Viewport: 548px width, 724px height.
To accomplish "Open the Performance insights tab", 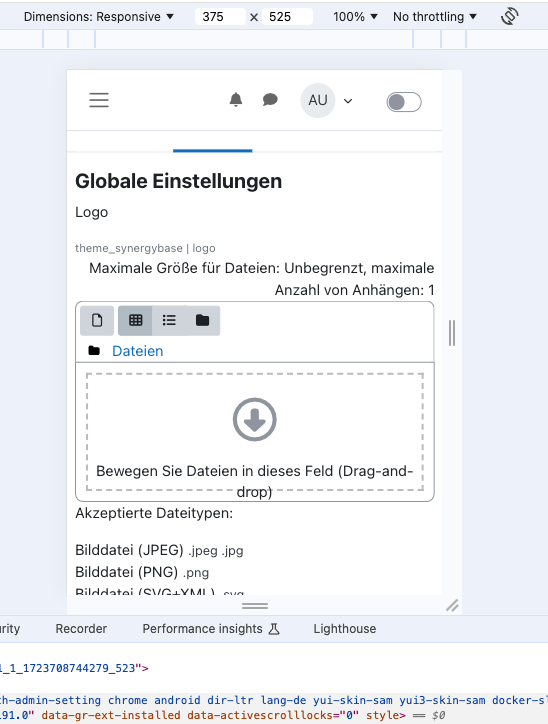I will (x=211, y=629).
